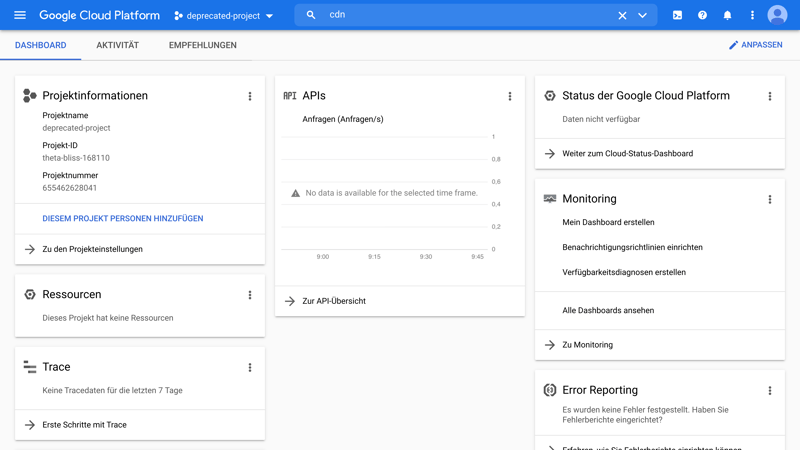The height and width of the screenshot is (450, 800).
Task: Open the notifications bell
Action: pos(727,15)
